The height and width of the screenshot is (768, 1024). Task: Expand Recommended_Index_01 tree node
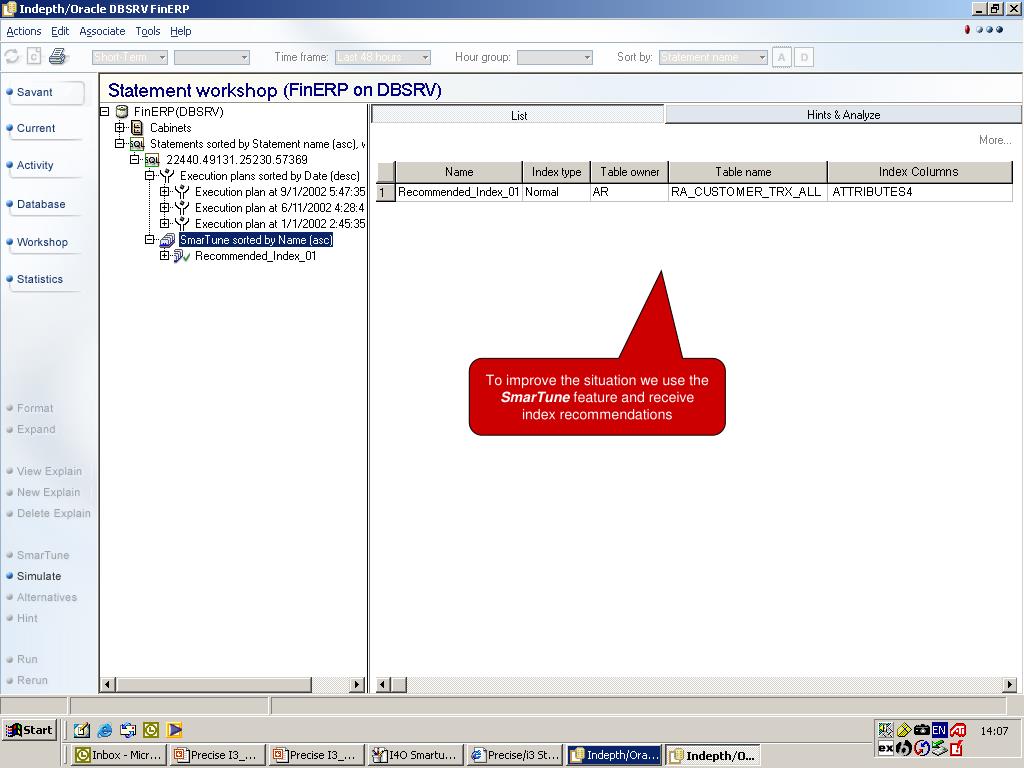[x=165, y=256]
